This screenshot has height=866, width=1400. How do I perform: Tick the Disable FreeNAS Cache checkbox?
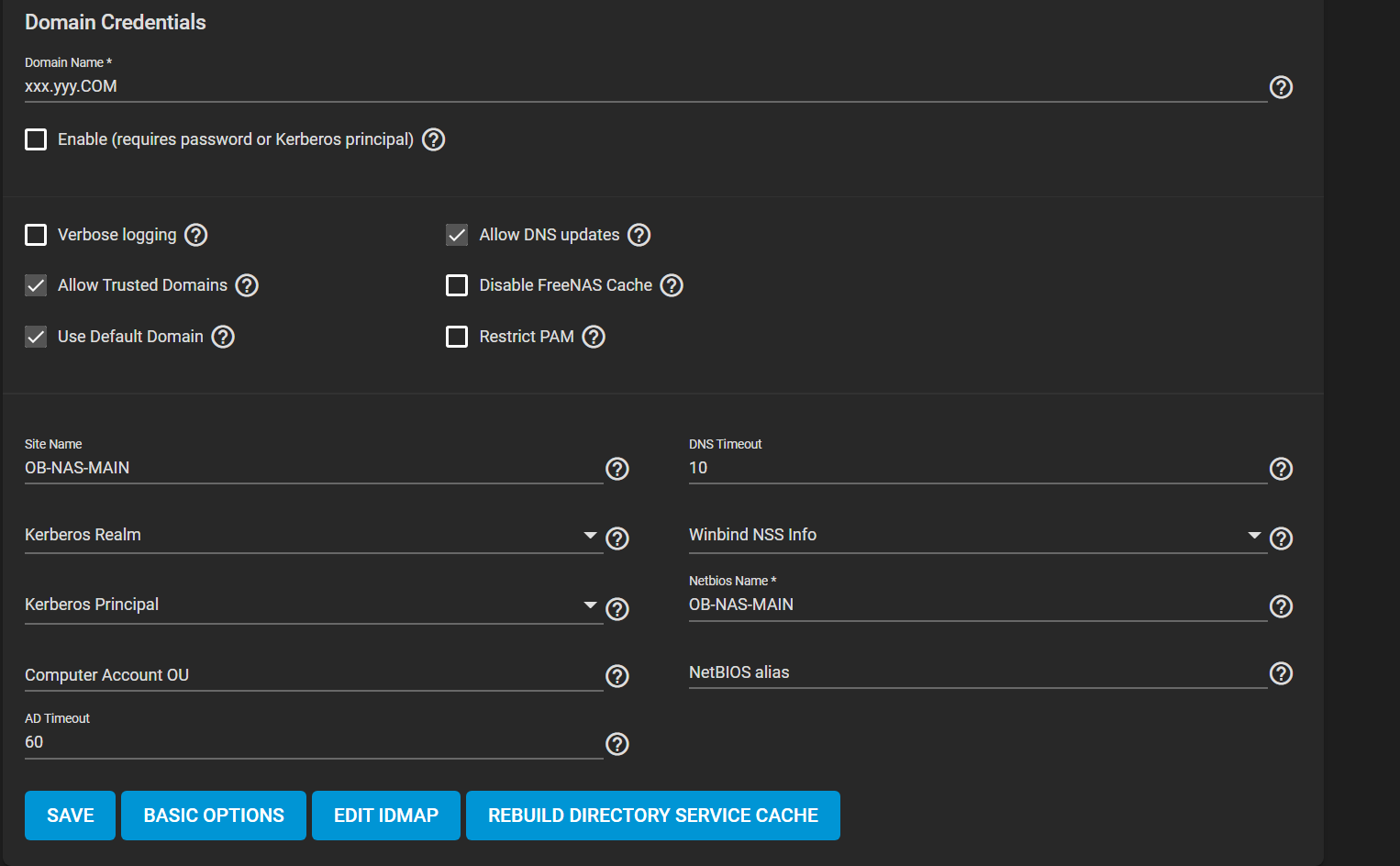tap(457, 285)
